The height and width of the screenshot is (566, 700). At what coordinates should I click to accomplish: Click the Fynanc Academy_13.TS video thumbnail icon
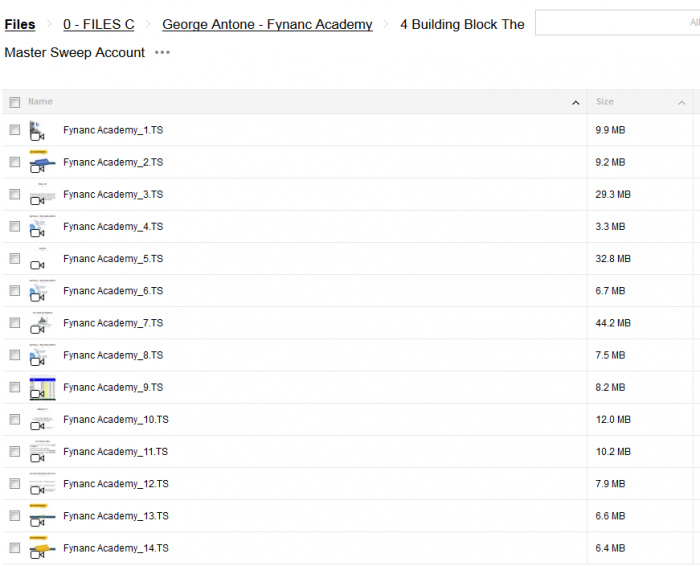point(42,516)
